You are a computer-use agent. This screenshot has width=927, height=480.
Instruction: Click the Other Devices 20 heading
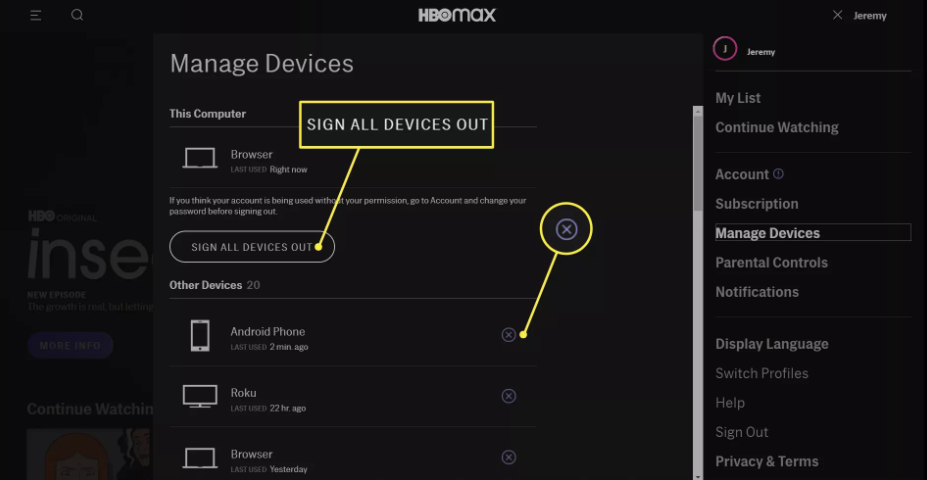pos(215,285)
